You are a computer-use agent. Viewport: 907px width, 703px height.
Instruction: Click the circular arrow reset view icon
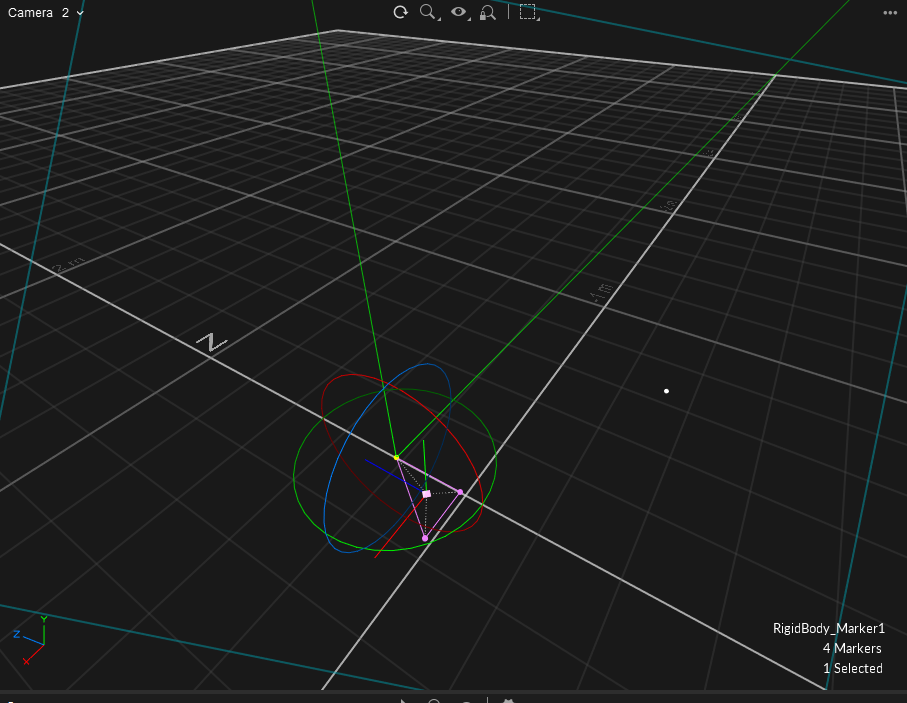400,12
